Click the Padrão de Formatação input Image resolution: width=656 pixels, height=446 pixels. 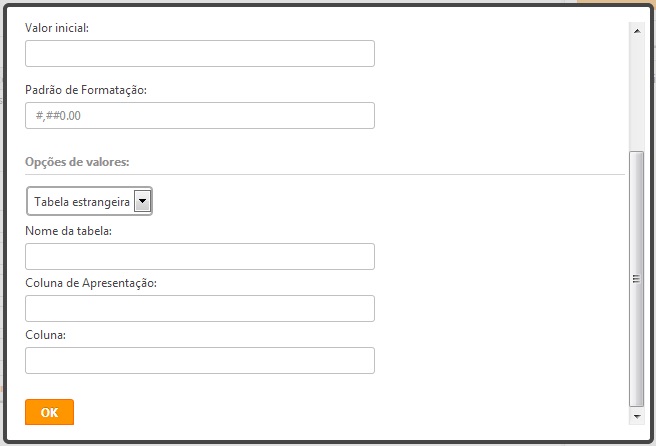[x=200, y=115]
